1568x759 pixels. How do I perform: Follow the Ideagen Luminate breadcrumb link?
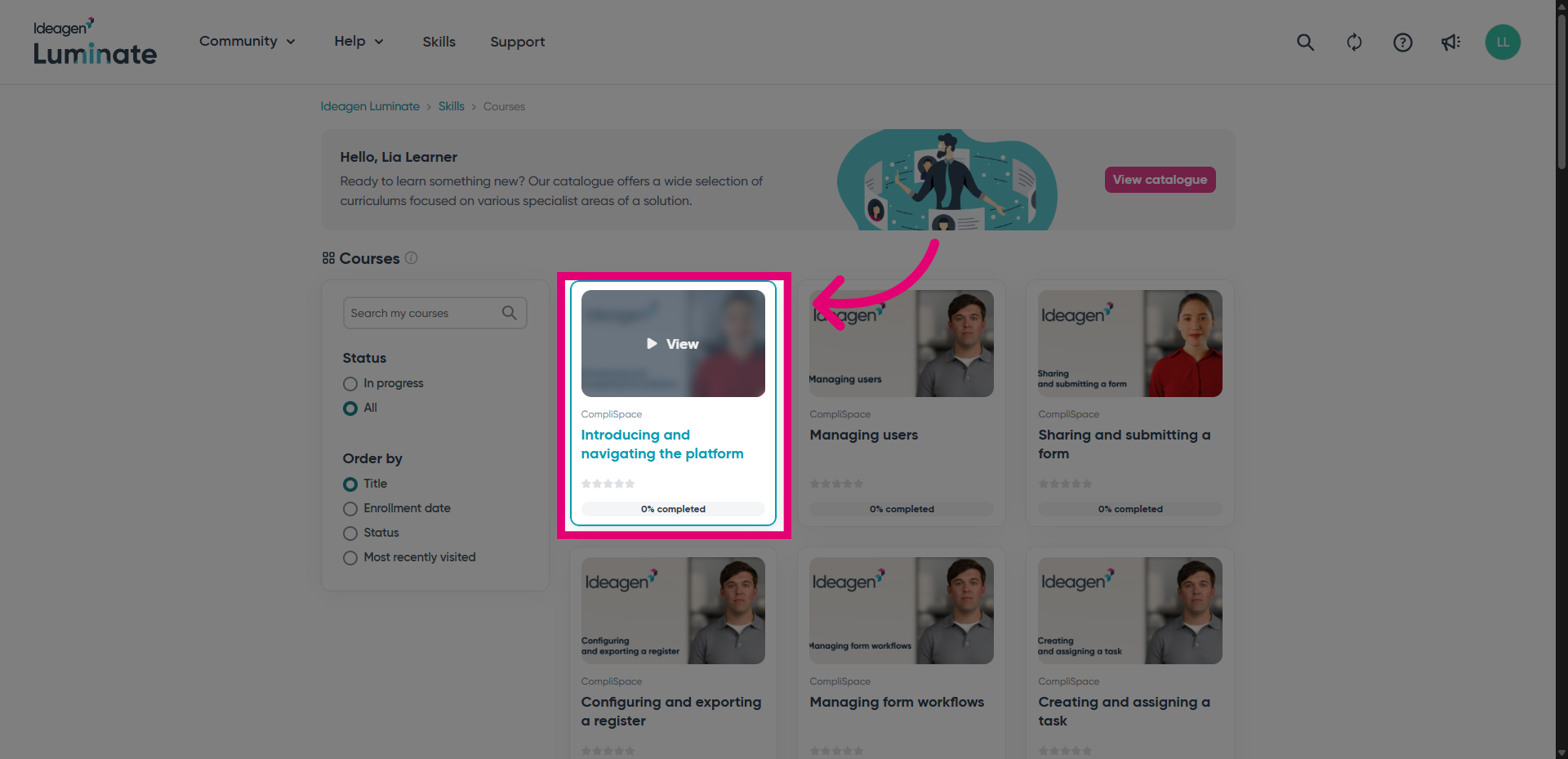[370, 106]
